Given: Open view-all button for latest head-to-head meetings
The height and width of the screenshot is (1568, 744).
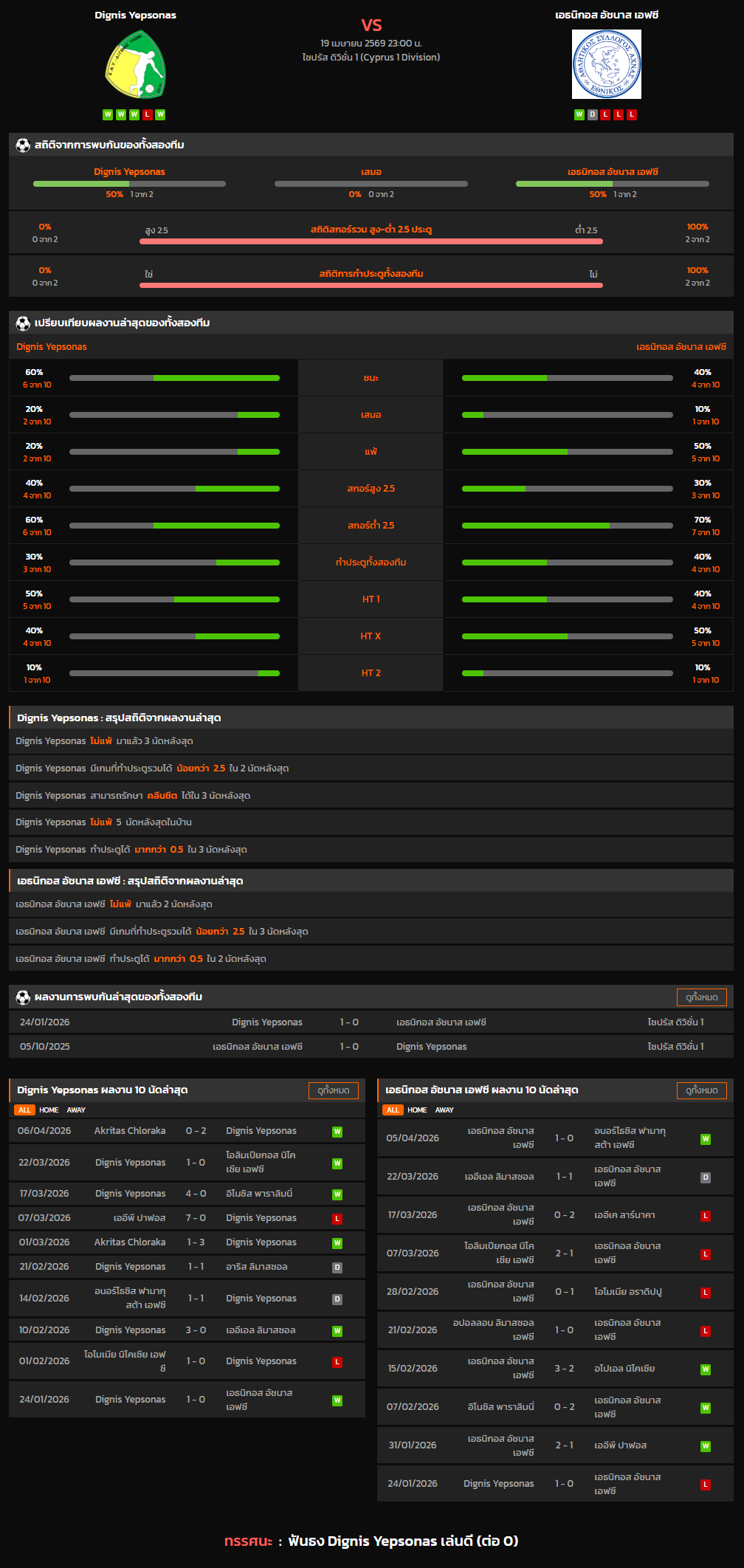Looking at the screenshot, I should point(701,997).
